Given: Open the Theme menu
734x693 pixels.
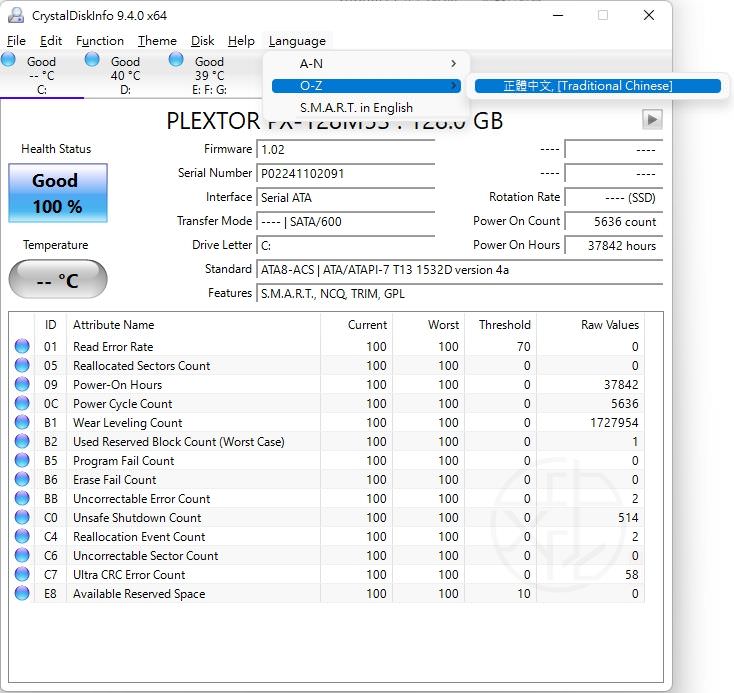Looking at the screenshot, I should pos(157,41).
